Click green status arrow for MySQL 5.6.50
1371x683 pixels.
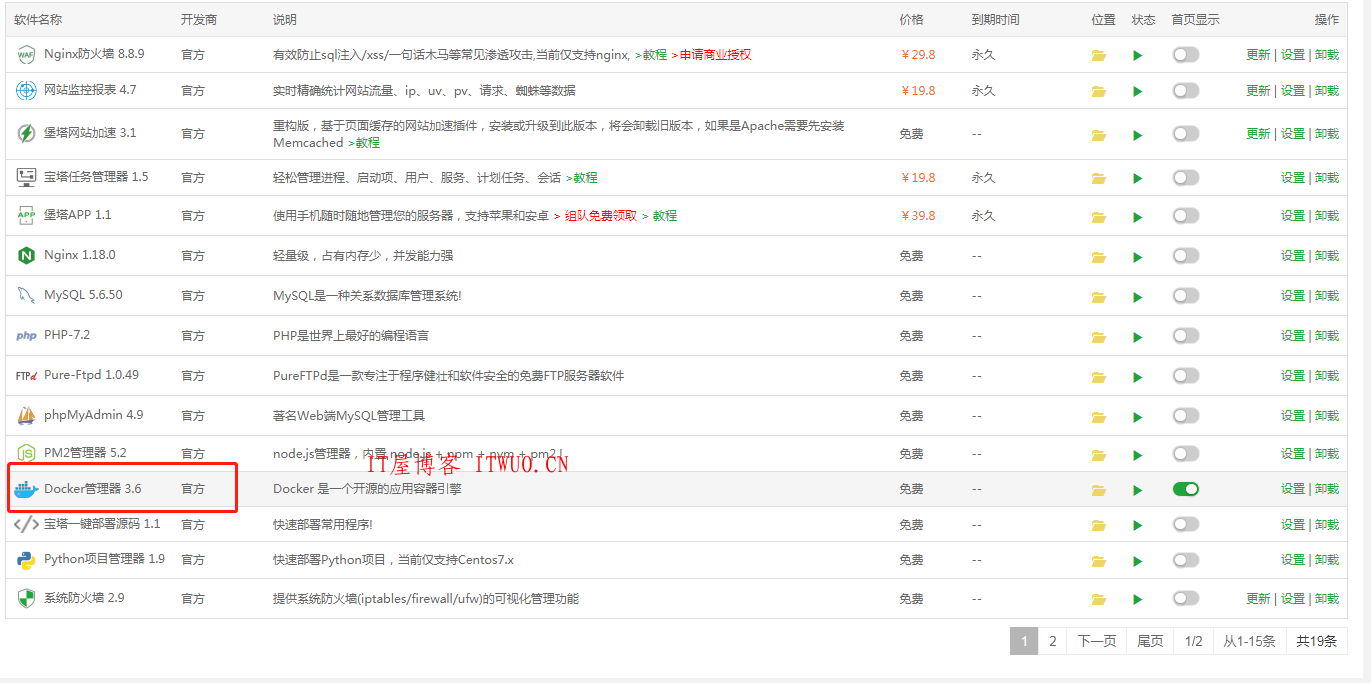(x=1137, y=297)
